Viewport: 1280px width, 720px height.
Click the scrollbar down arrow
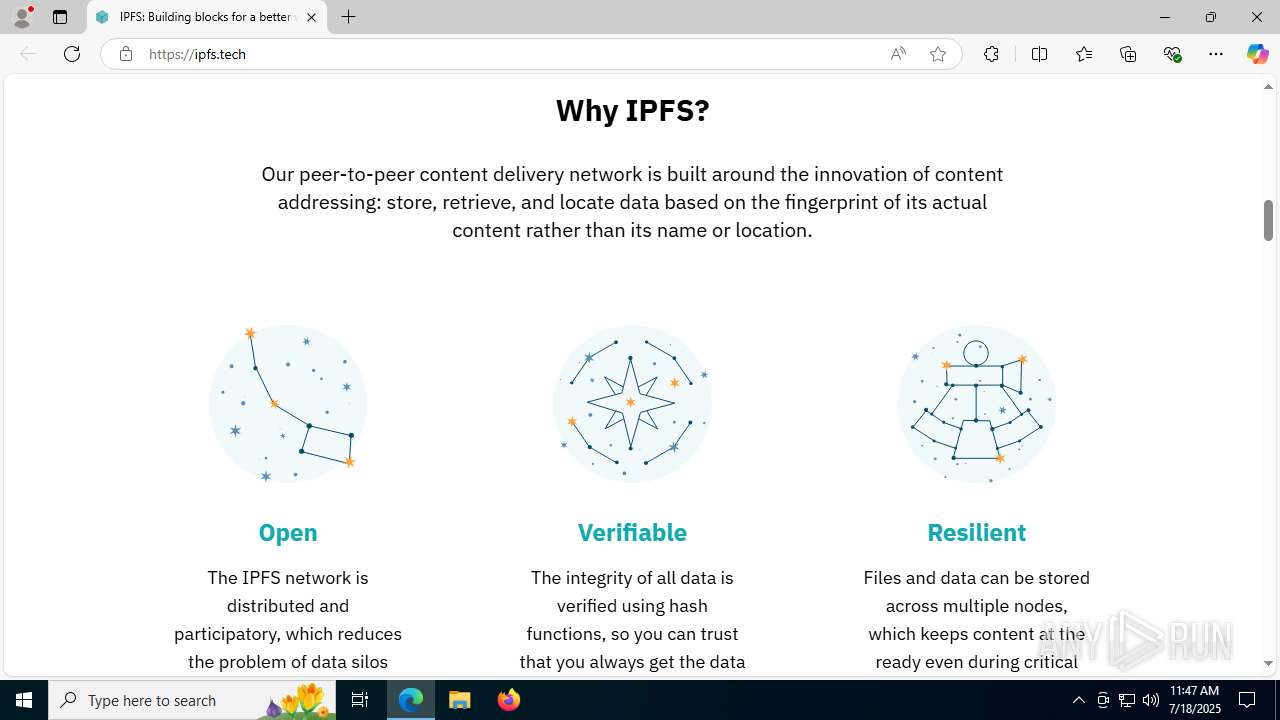(x=1268, y=663)
